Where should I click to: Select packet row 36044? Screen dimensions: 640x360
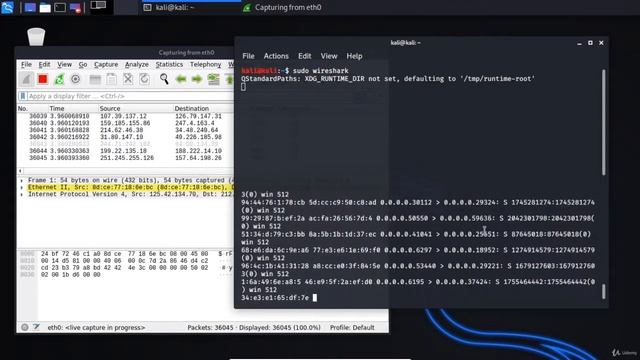pyautogui.click(x=125, y=151)
